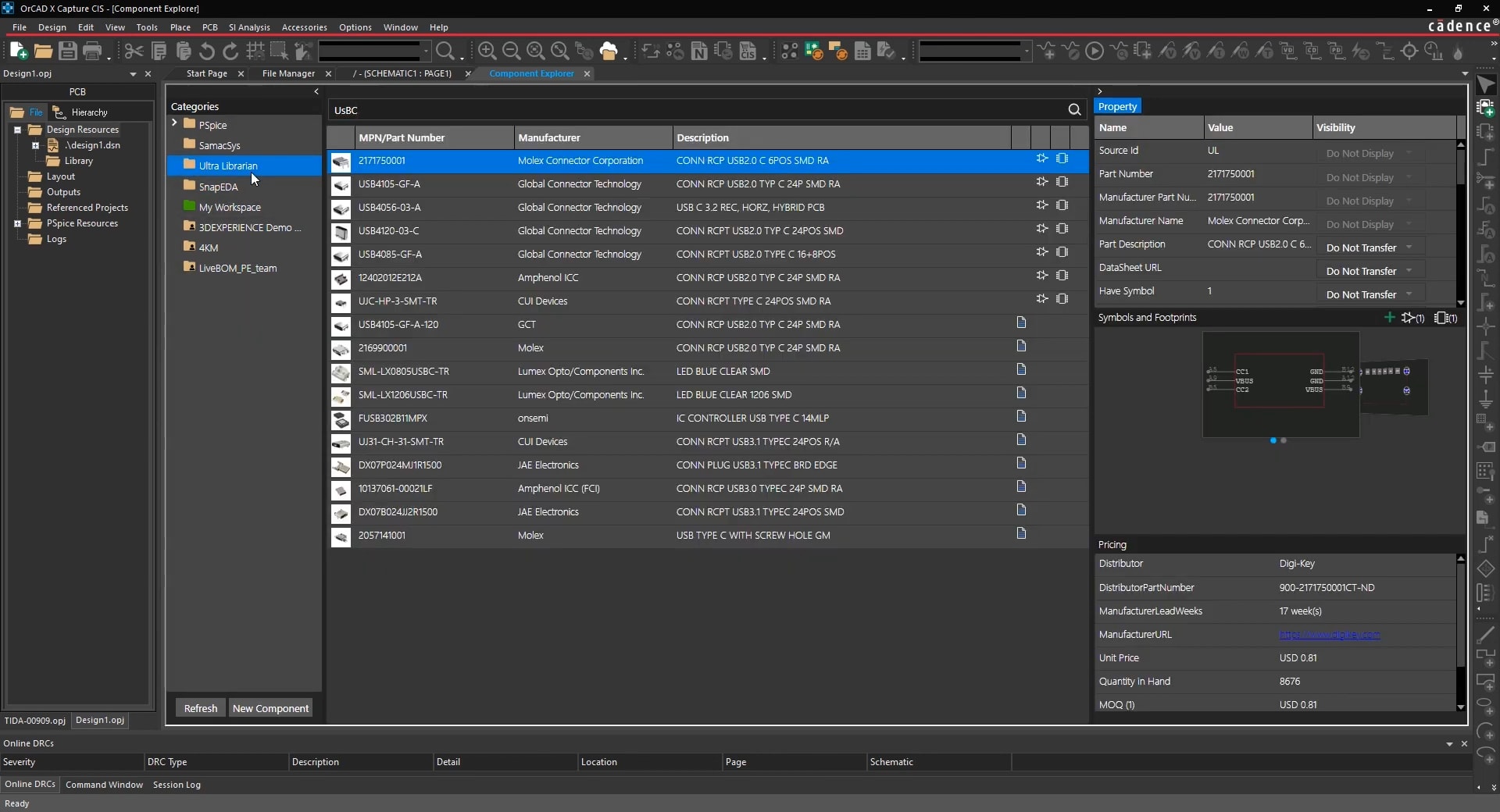Switch to the File Manager tab
1500x812 pixels.
click(x=288, y=73)
